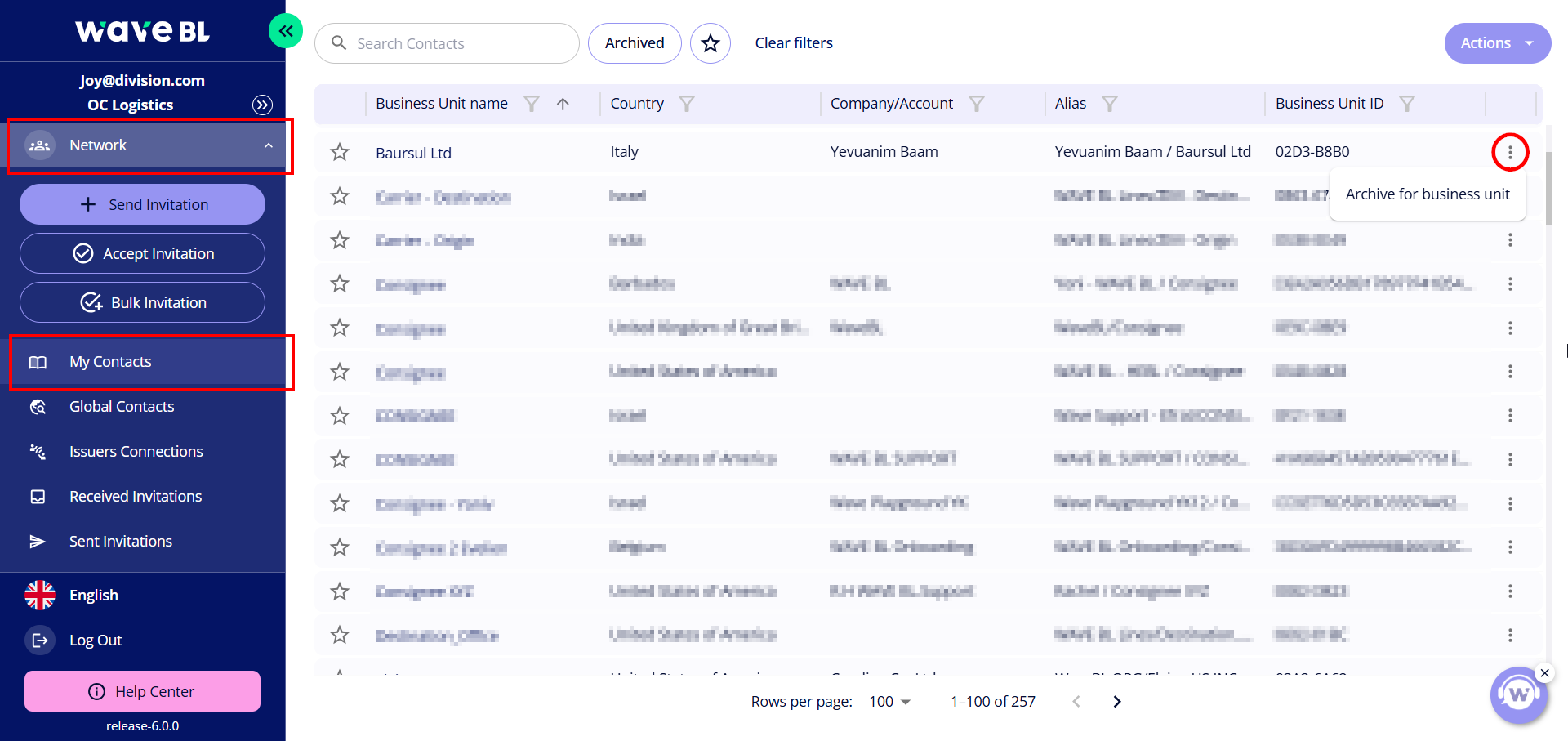Click the Wave BL logo
This screenshot has width=1568, height=741.
142,31
